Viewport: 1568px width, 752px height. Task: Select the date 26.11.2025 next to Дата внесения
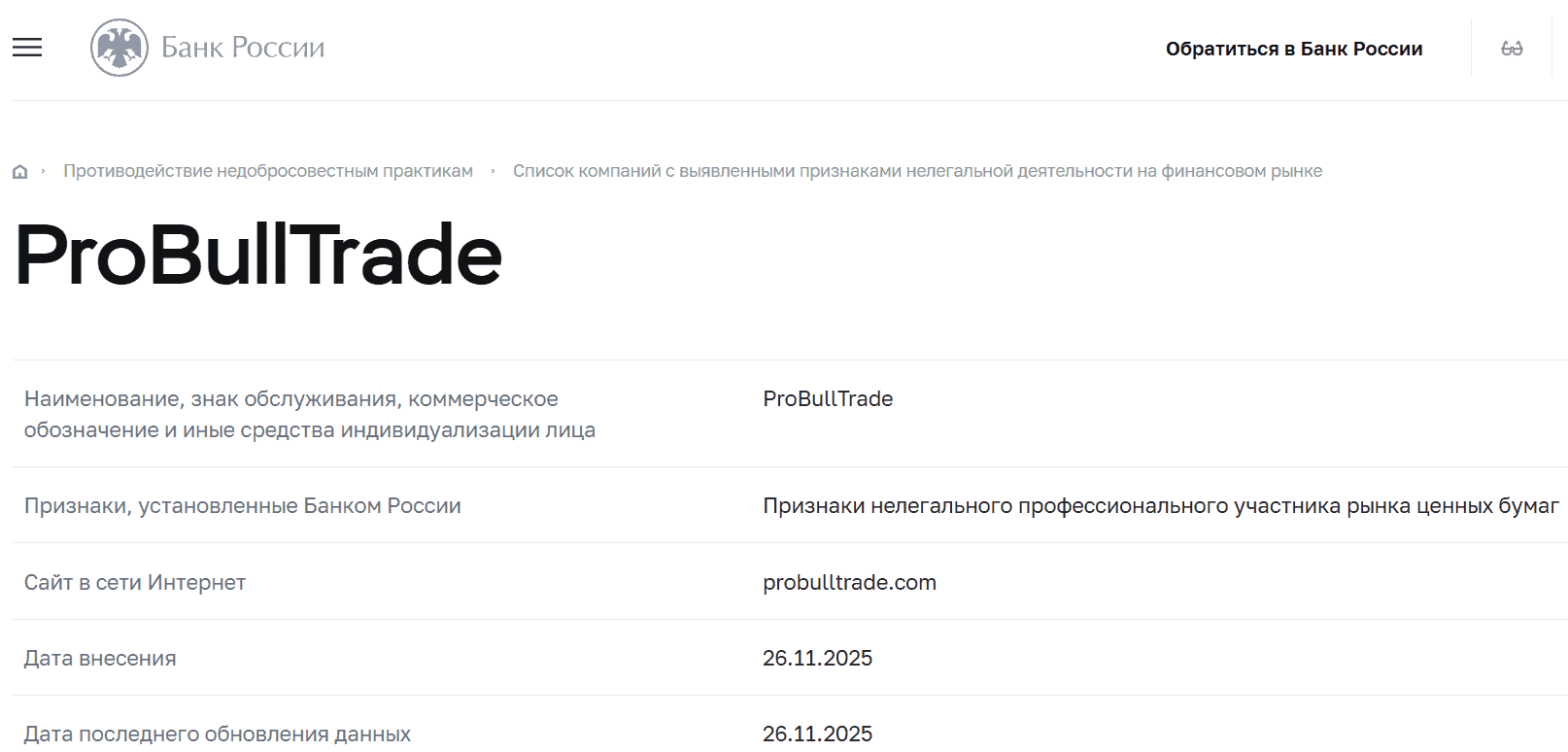(817, 658)
